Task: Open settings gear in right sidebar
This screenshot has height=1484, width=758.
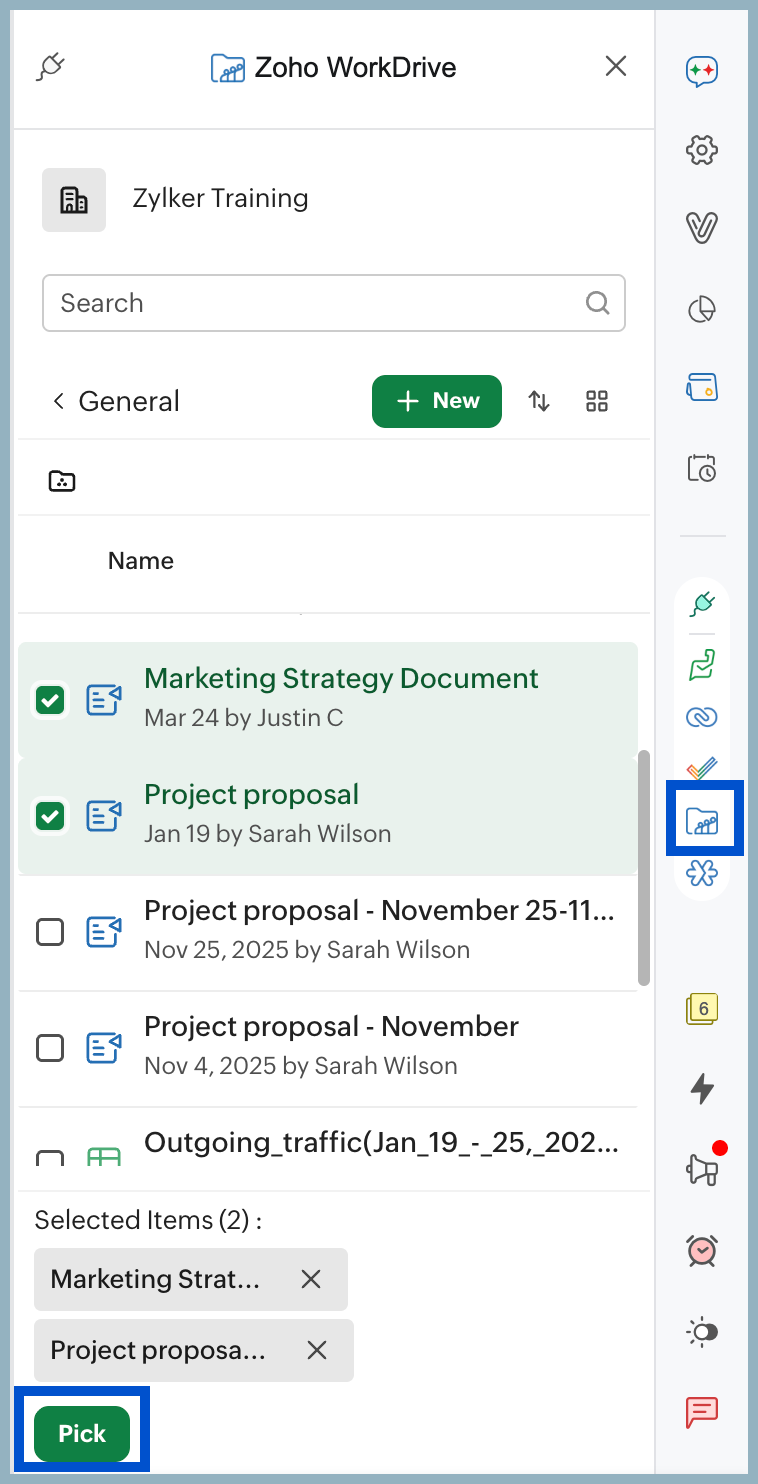Action: [702, 150]
